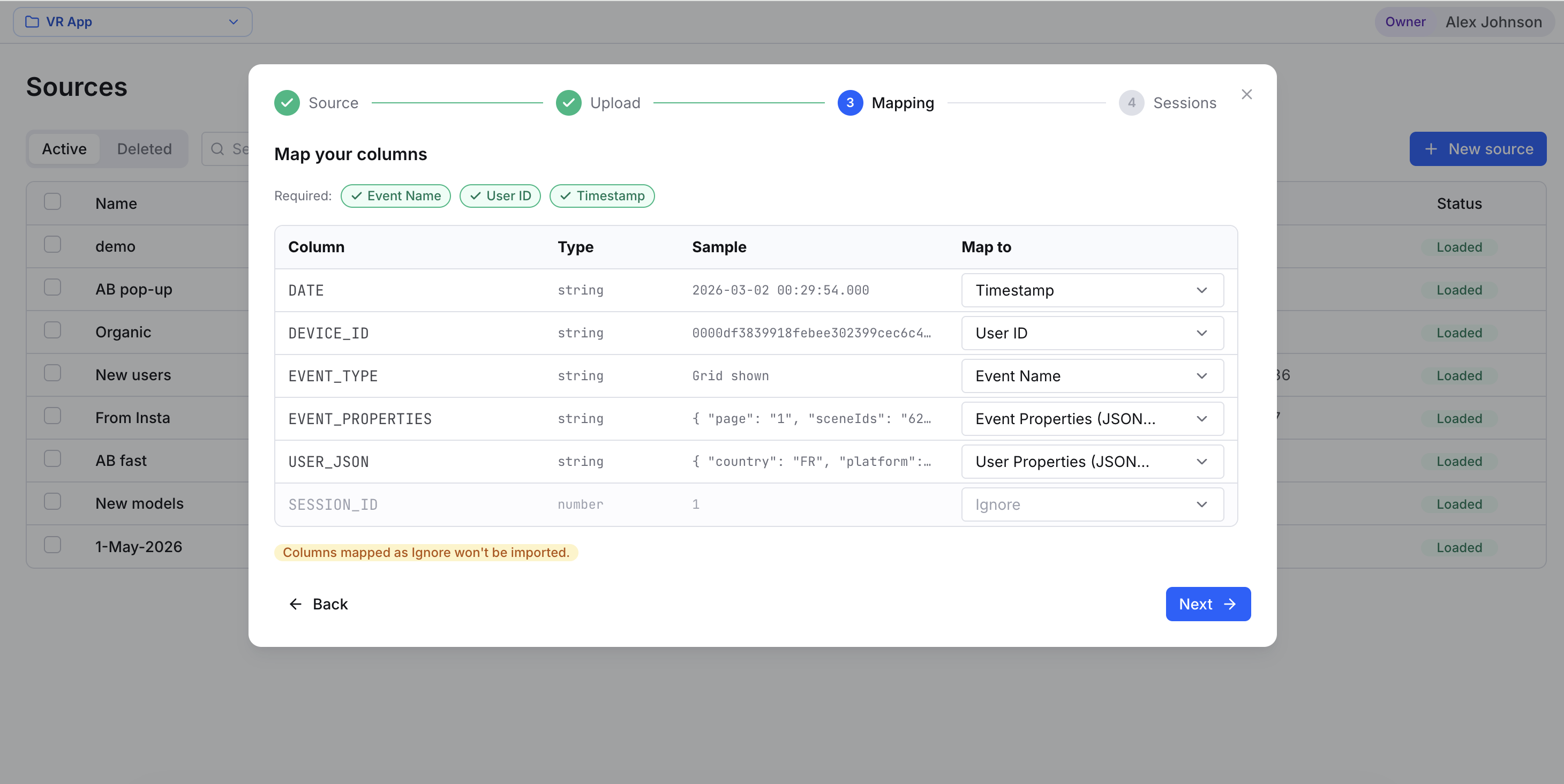Click the right arrow icon on Next
Screen dimensions: 1564x784
point(1229,604)
